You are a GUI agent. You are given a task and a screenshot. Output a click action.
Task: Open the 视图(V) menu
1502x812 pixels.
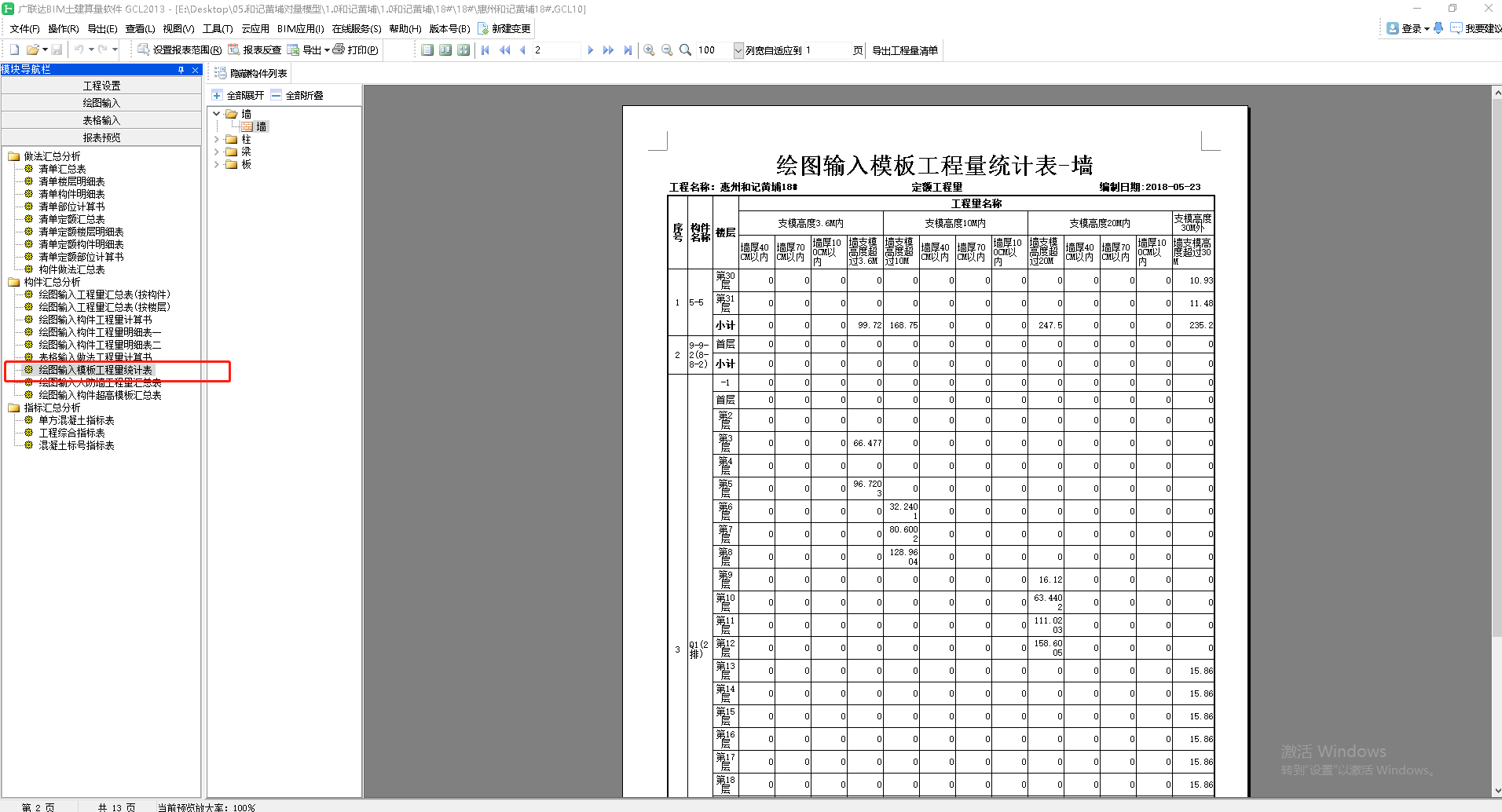178,28
